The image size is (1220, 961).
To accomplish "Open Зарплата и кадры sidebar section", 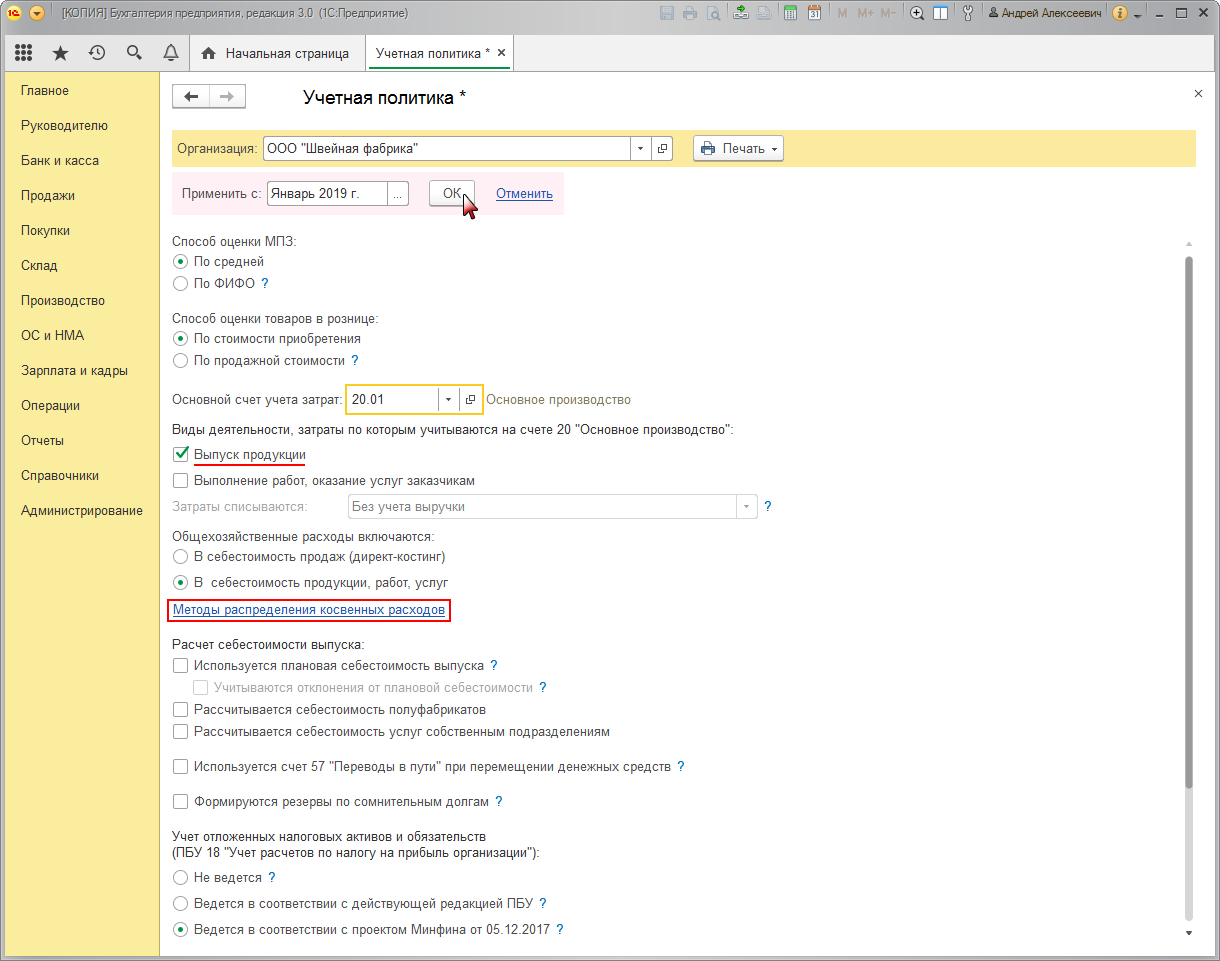I will (74, 371).
